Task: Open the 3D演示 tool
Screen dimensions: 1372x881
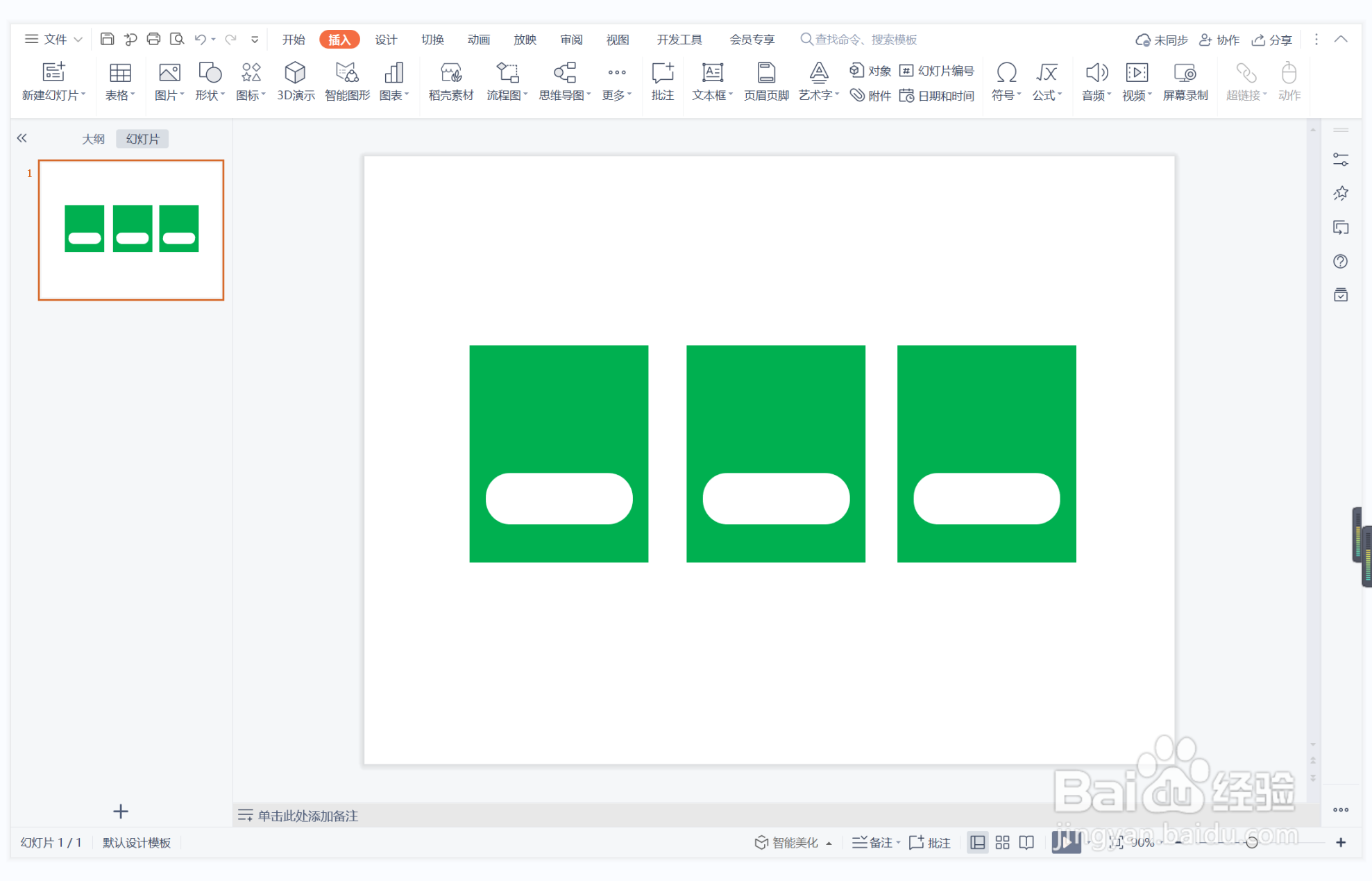Action: [296, 81]
